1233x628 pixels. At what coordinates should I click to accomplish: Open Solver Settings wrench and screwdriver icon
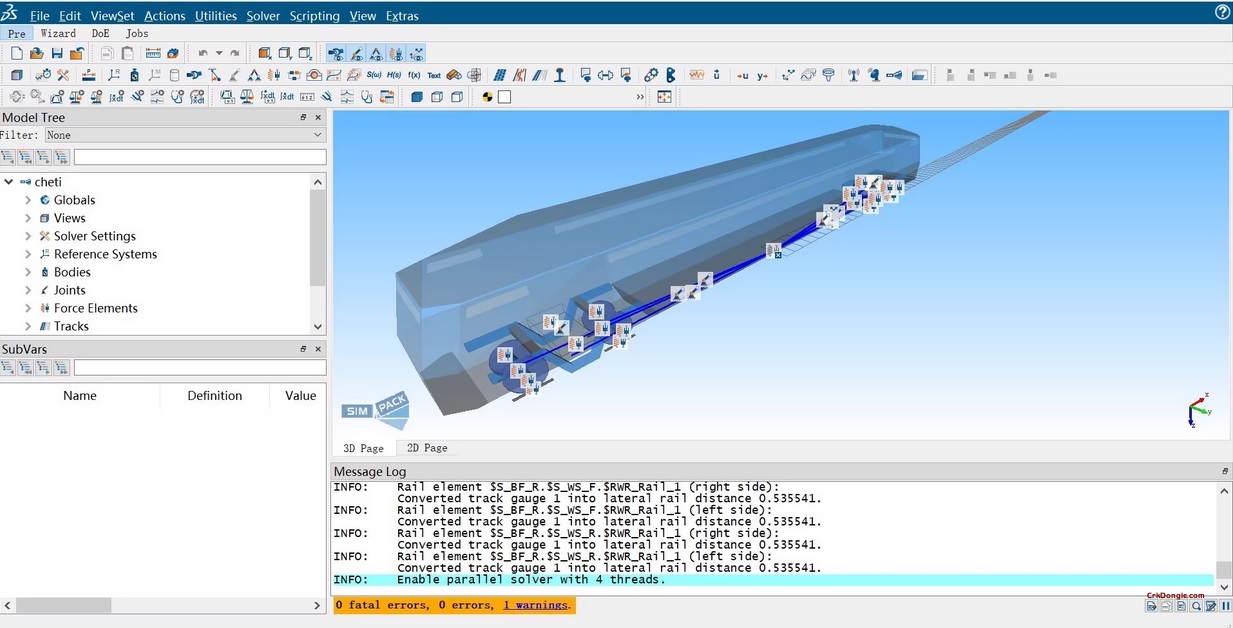point(63,75)
